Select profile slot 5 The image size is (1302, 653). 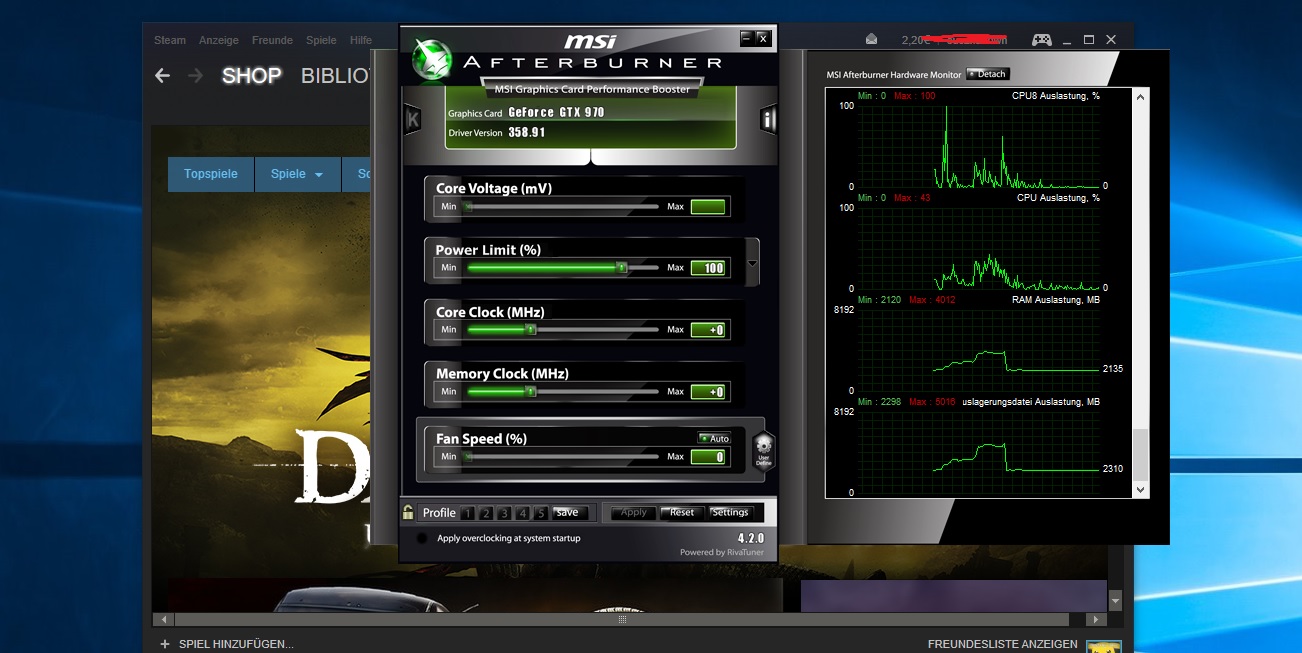coord(540,513)
